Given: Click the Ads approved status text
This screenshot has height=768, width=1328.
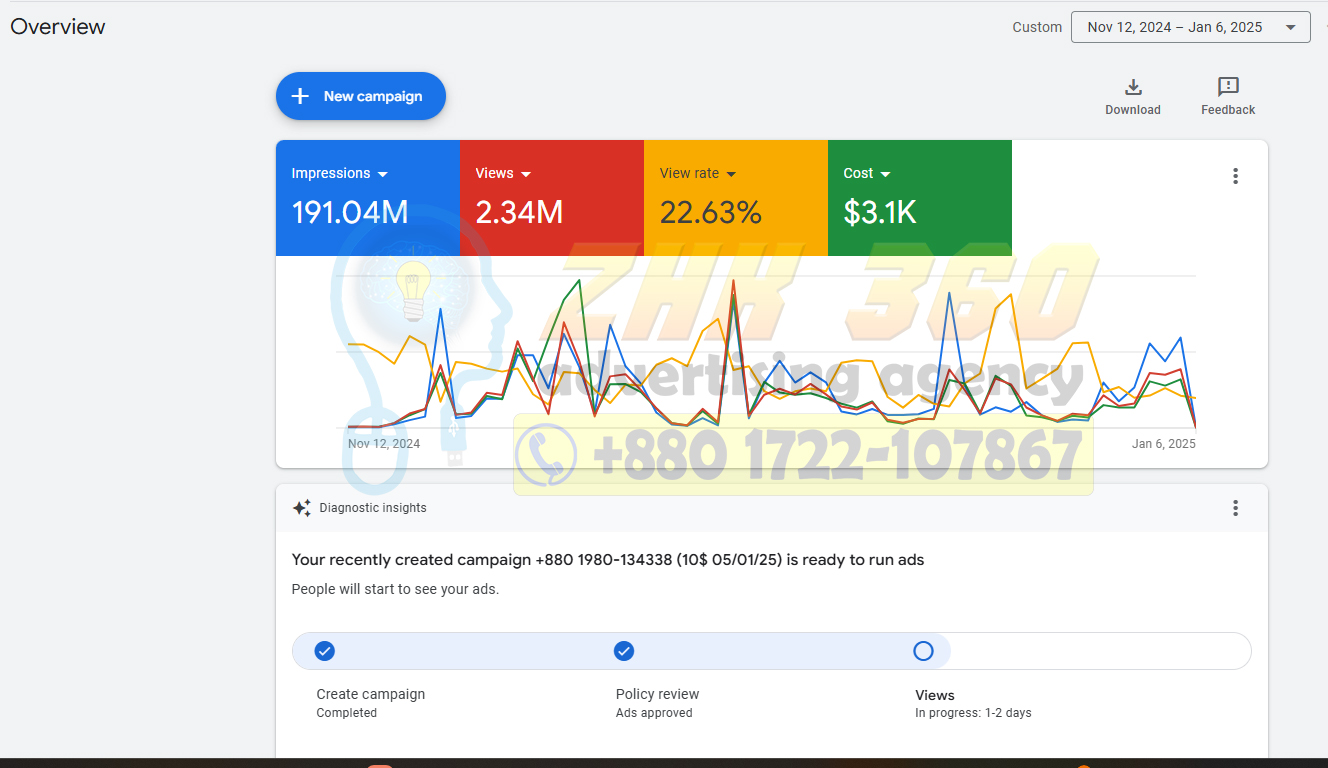Looking at the screenshot, I should click(654, 713).
